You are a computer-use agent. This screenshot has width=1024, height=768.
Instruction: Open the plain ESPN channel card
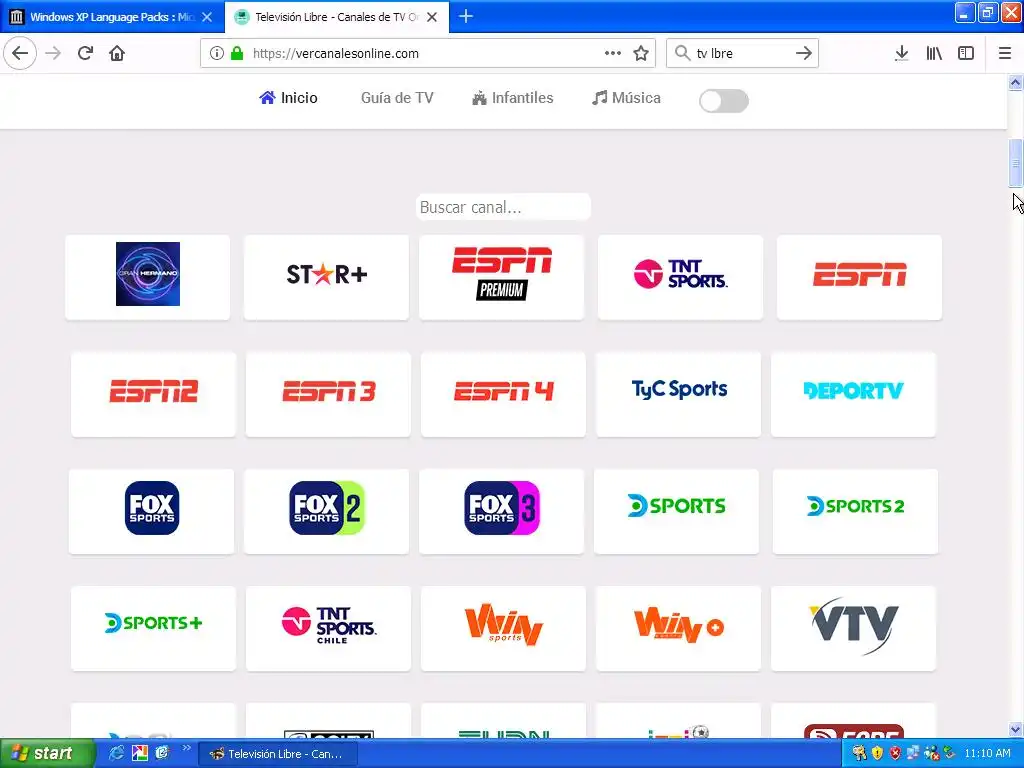click(859, 277)
